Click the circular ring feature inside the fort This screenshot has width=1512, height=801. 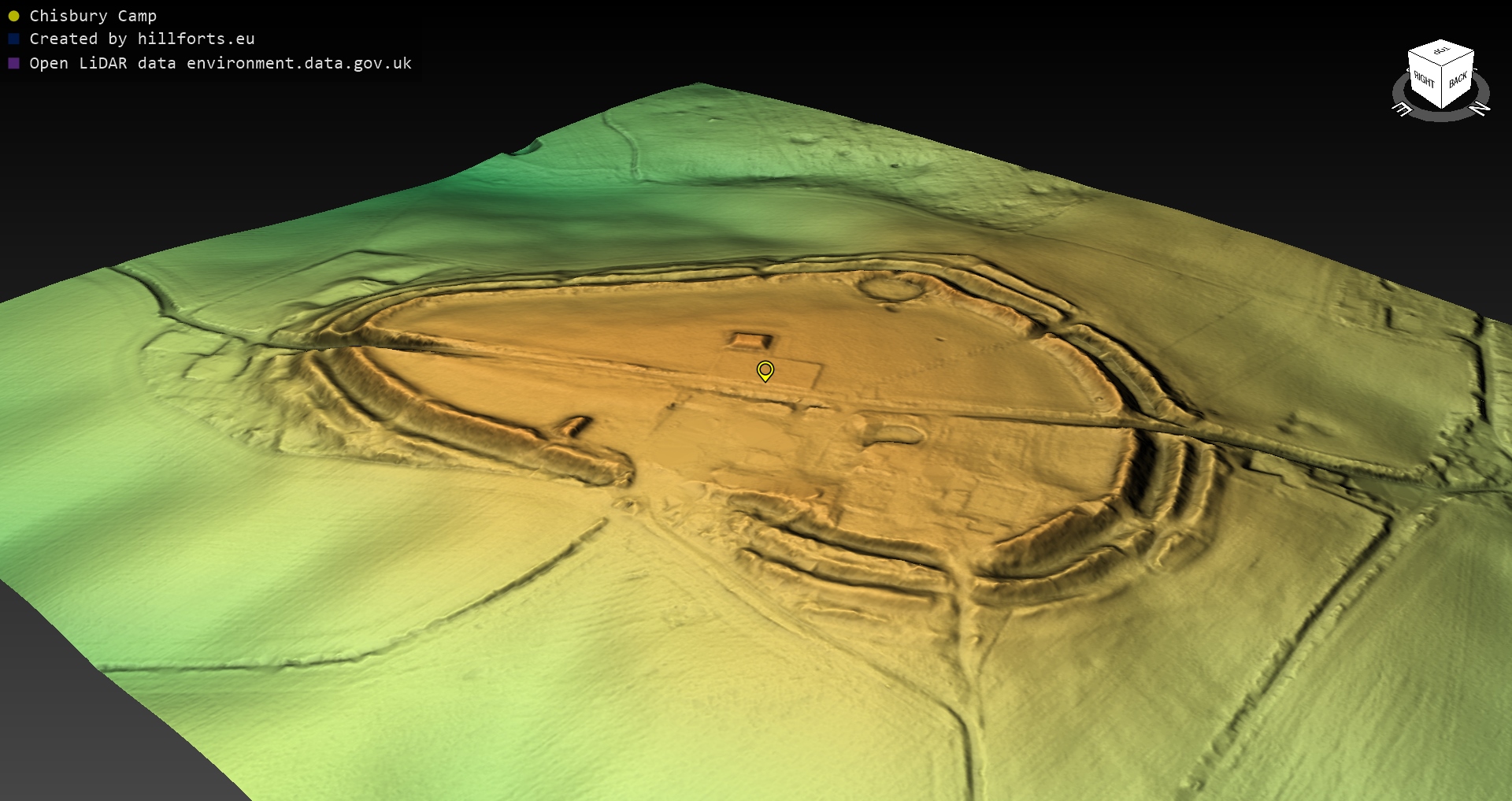click(x=891, y=287)
